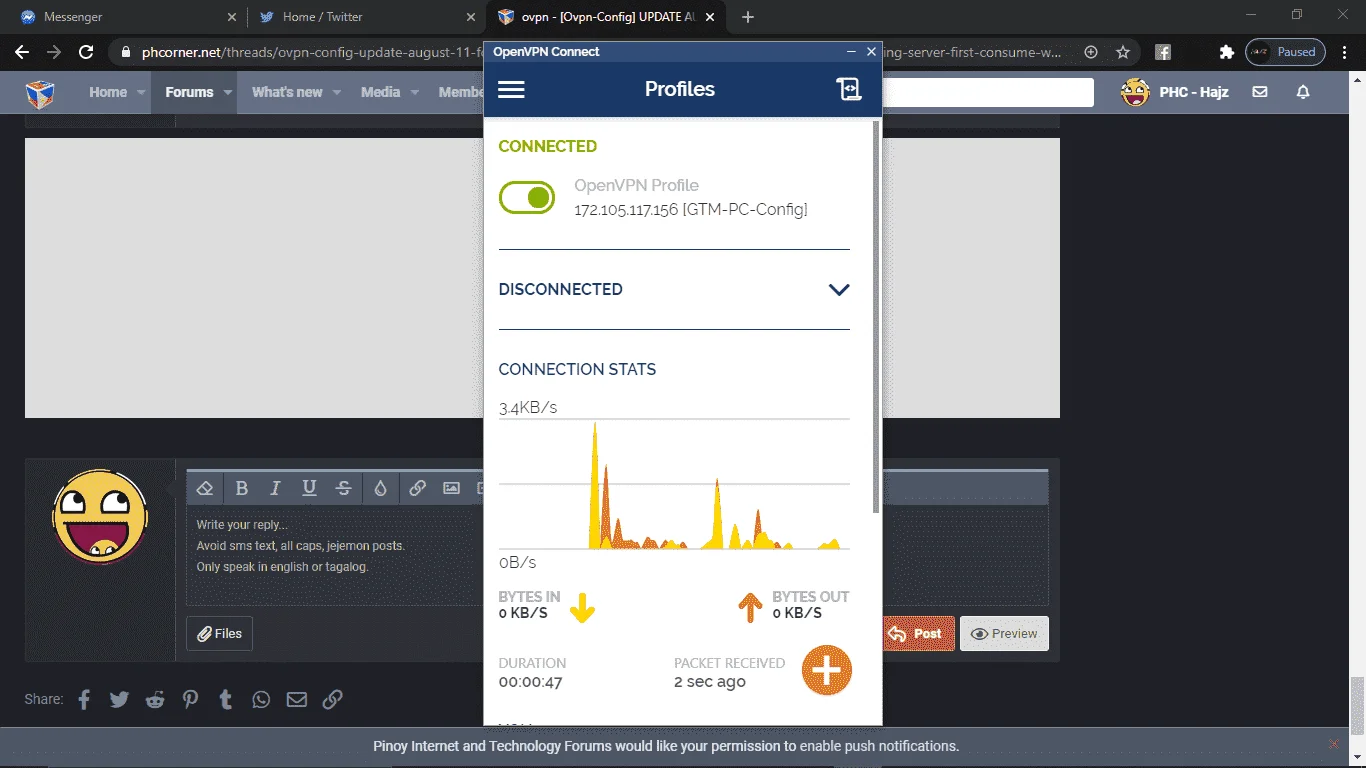Open the OpenVPN Connect hamburger menu
Image resolution: width=1366 pixels, height=768 pixels.
[x=511, y=90]
